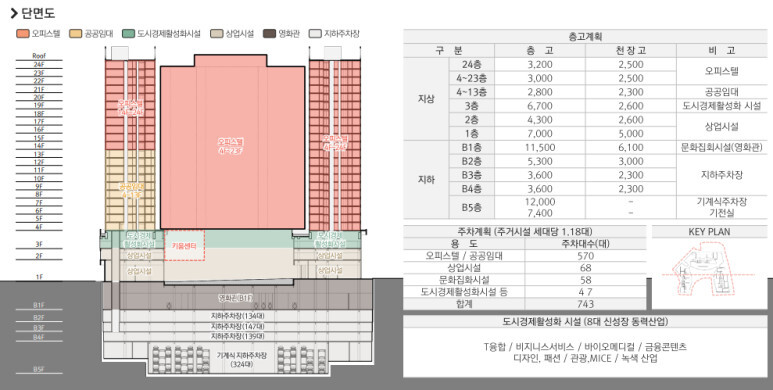Click the 4~23층 row label
The image size is (773, 390).
pyautogui.click(x=472, y=78)
